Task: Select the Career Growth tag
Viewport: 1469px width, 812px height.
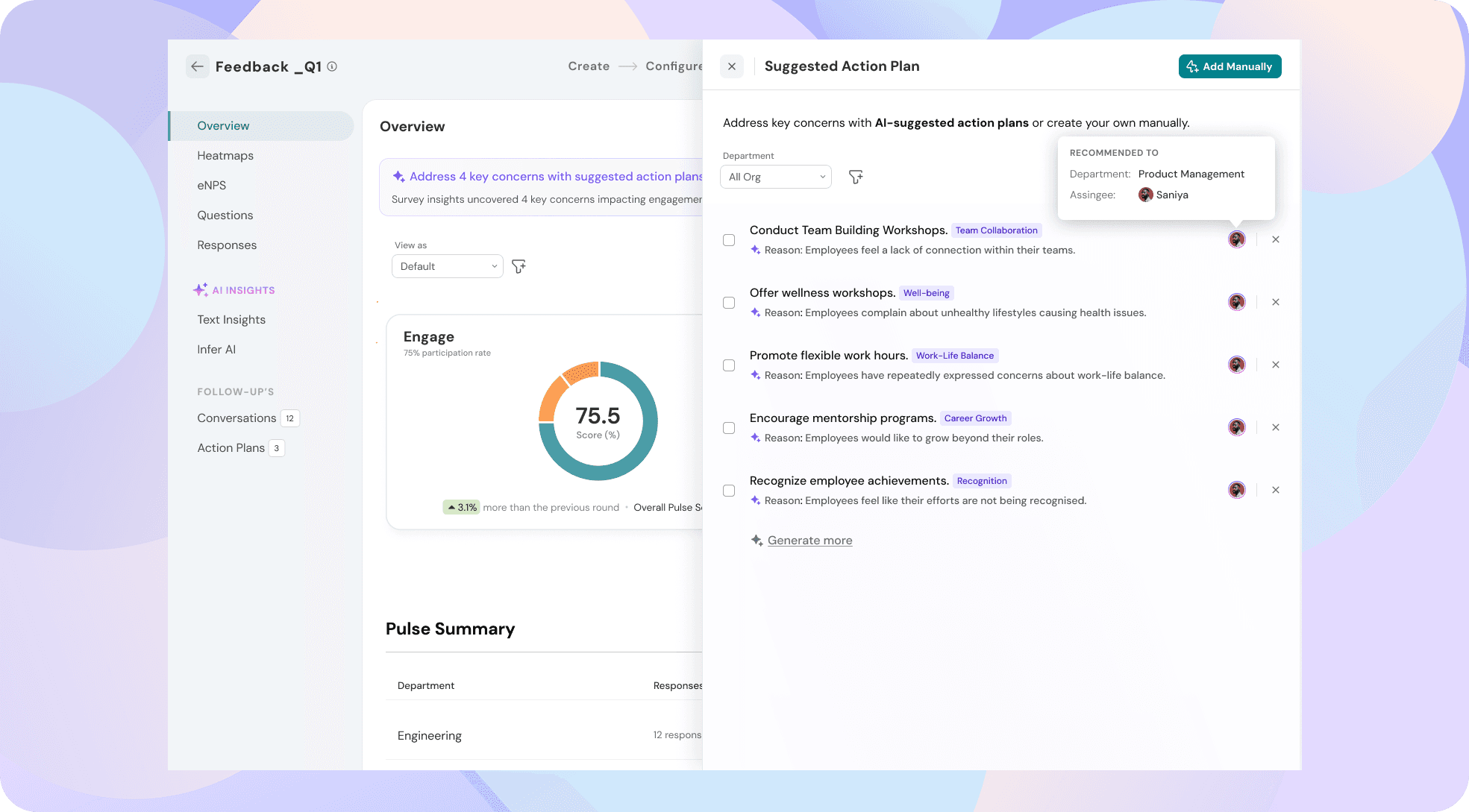Action: (976, 418)
